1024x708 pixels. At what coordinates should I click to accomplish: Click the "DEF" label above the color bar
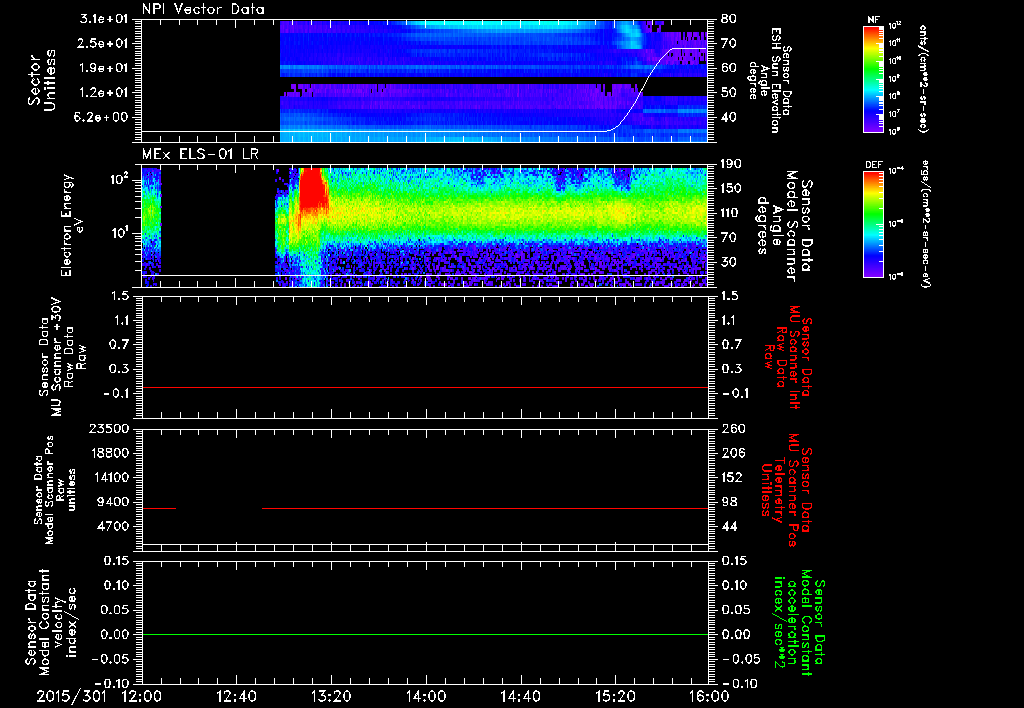pos(874,165)
